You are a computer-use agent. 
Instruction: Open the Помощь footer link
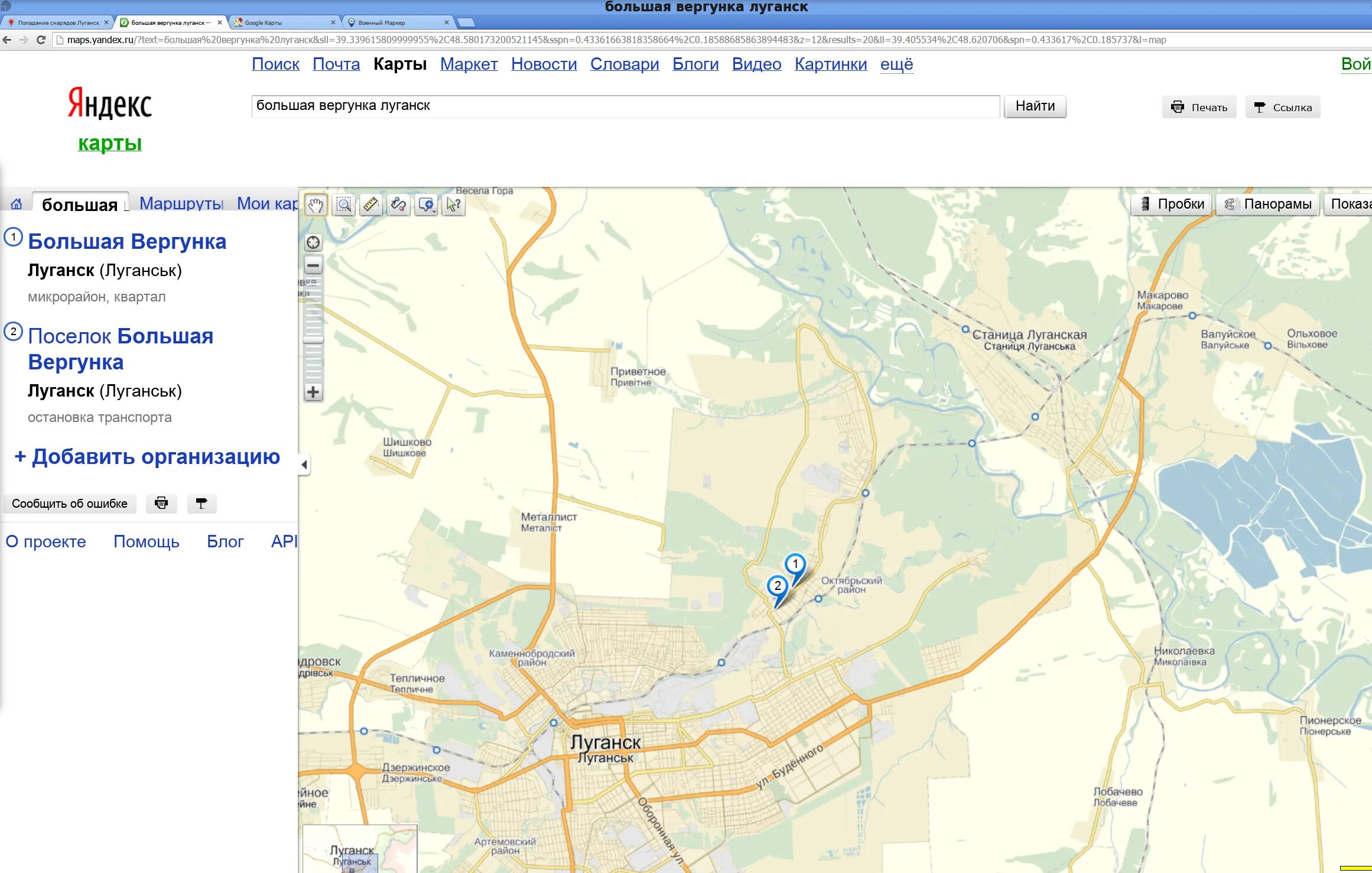147,541
